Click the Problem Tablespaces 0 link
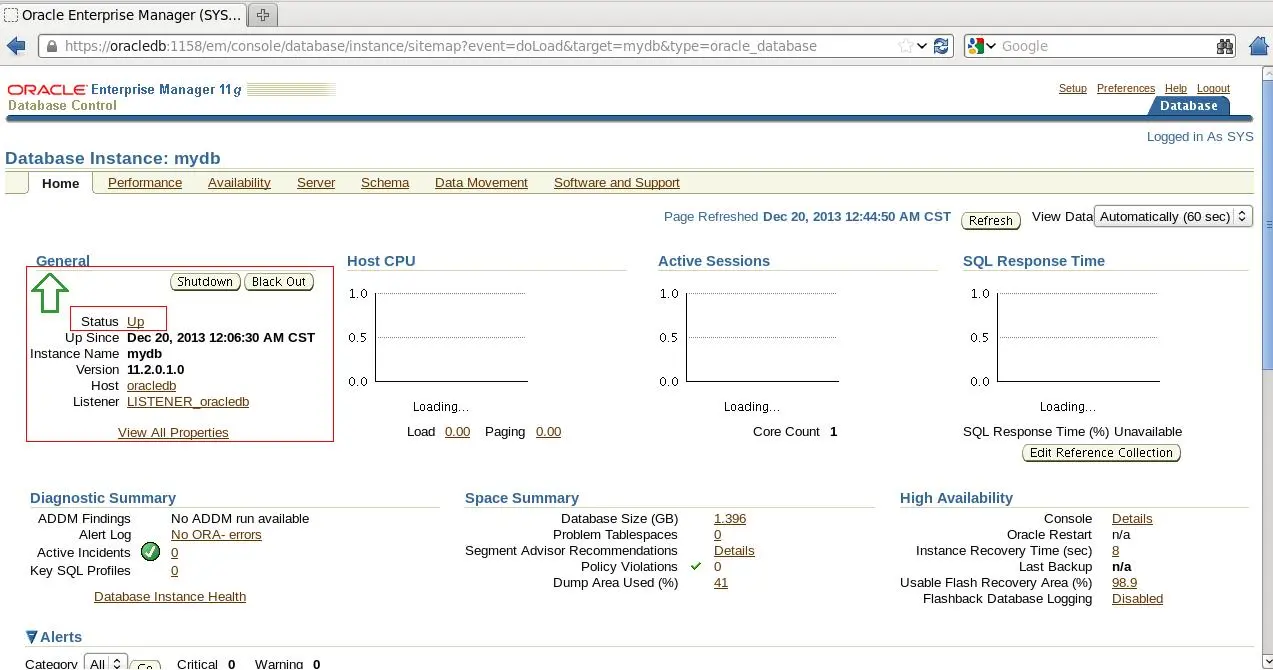Screen dimensions: 1273x670 pos(717,535)
